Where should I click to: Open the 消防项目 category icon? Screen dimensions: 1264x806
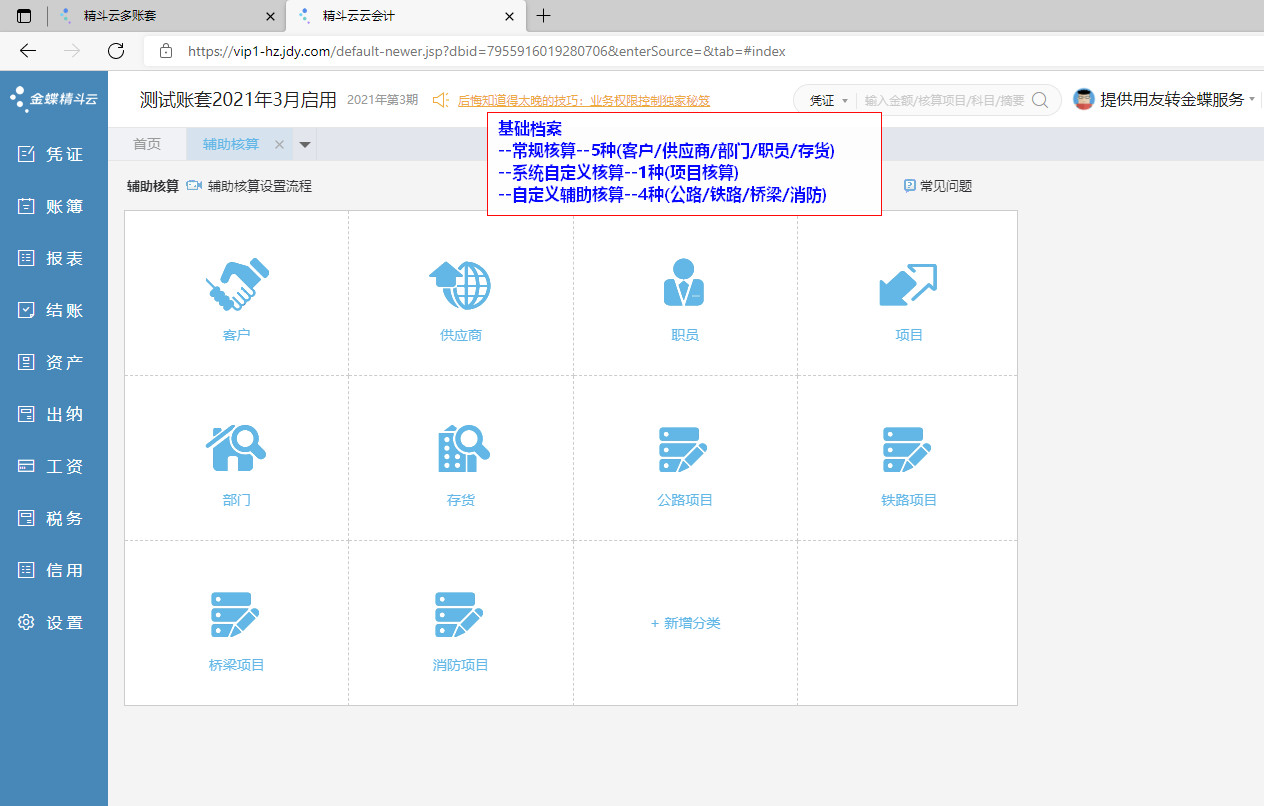[x=460, y=614]
